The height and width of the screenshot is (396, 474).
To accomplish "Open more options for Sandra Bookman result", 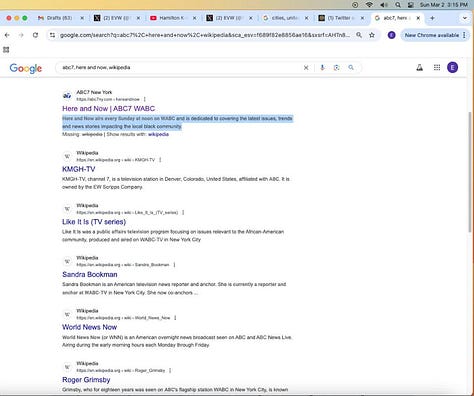I will [x=174, y=265].
